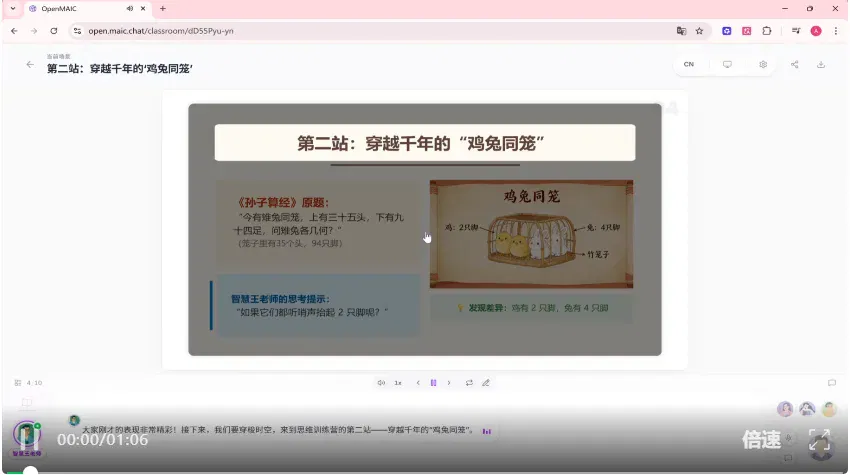Pause the lesson with the purple pause button
850x475 pixels.
coord(433,383)
